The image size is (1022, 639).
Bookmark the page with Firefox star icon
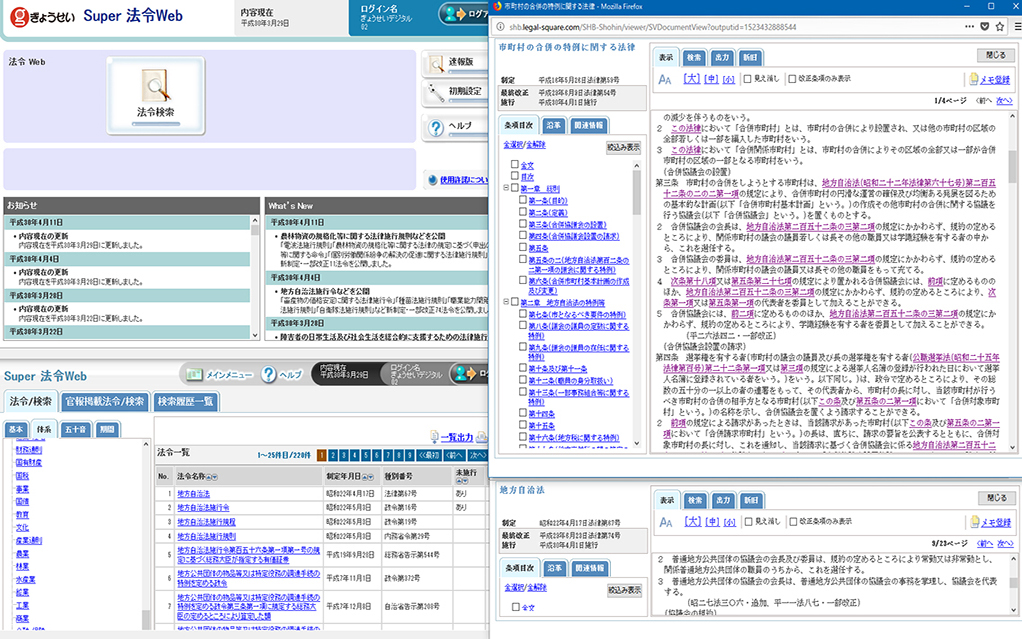[x=1000, y=27]
